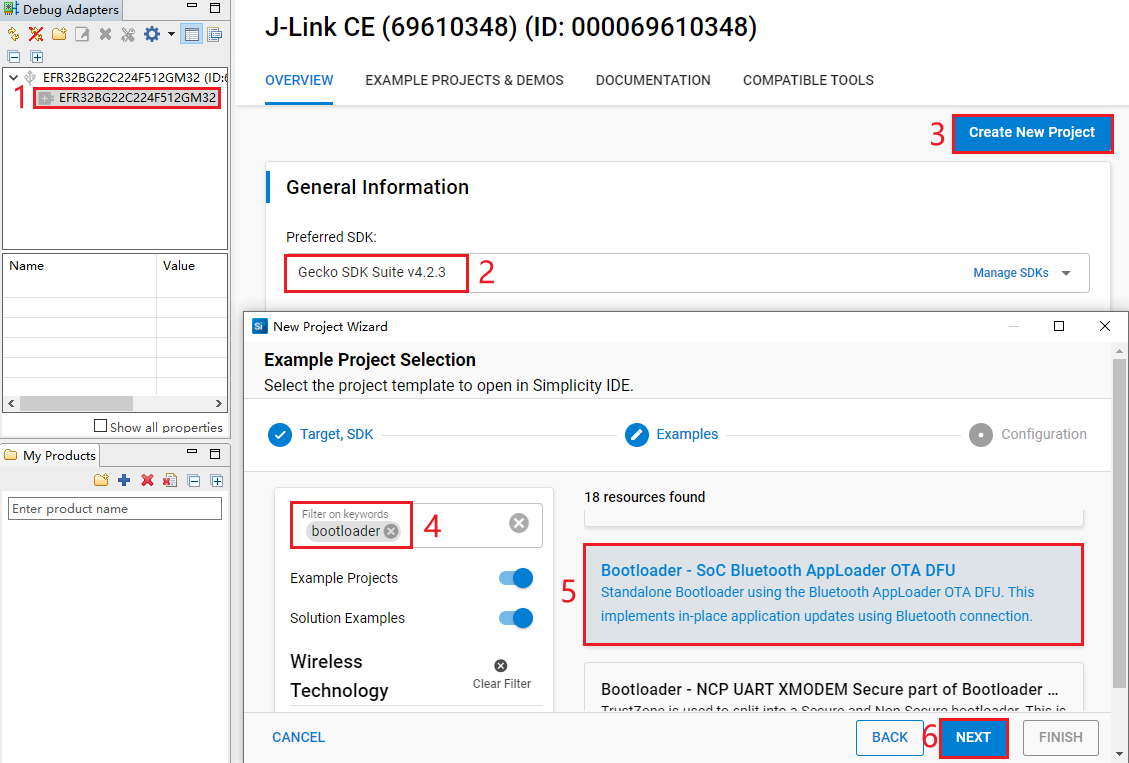This screenshot has width=1129, height=763.
Task: Toggle the Example Projects switch
Action: pyautogui.click(x=515, y=578)
